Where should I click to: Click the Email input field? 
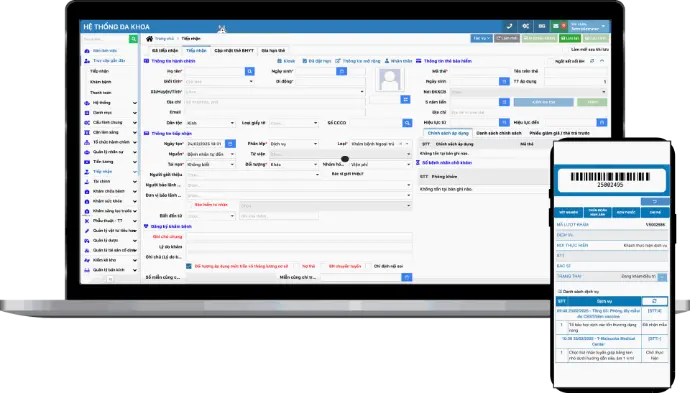275,112
